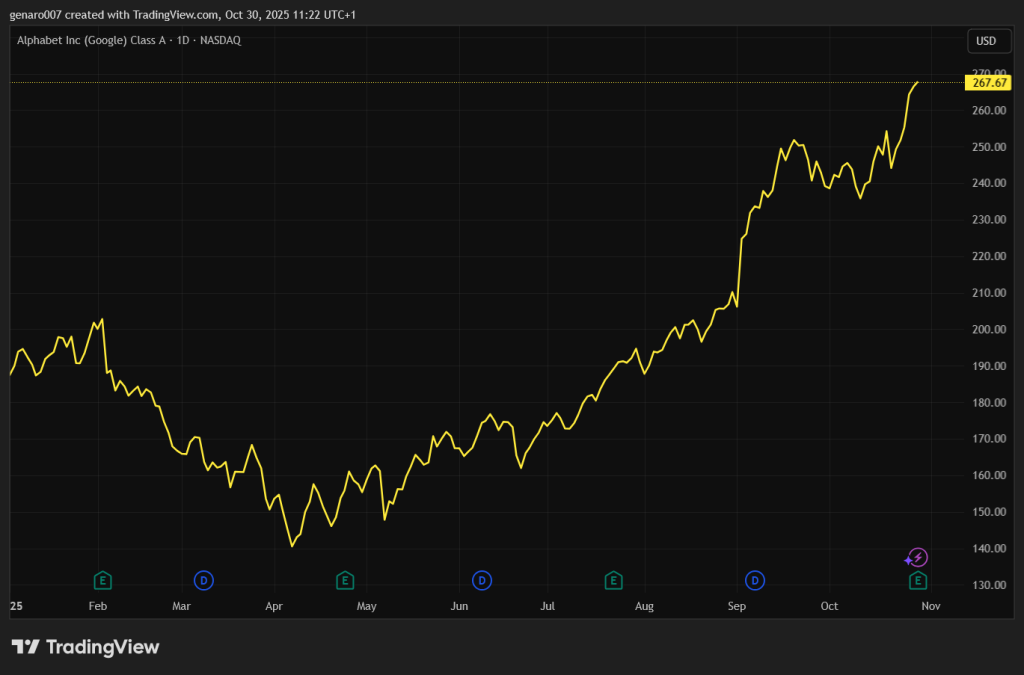Select the earnings marker in late July

[614, 580]
